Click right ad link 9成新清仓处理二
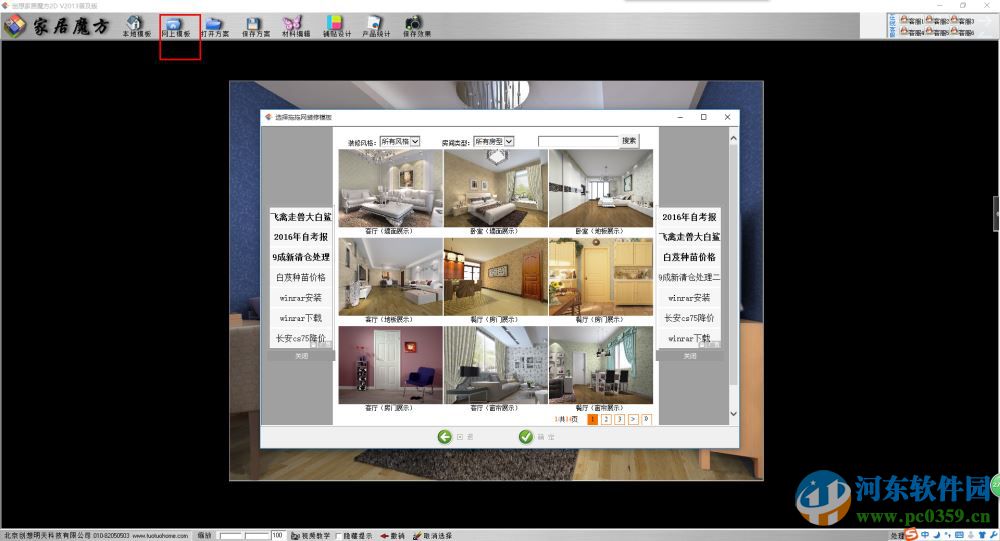 click(689, 278)
